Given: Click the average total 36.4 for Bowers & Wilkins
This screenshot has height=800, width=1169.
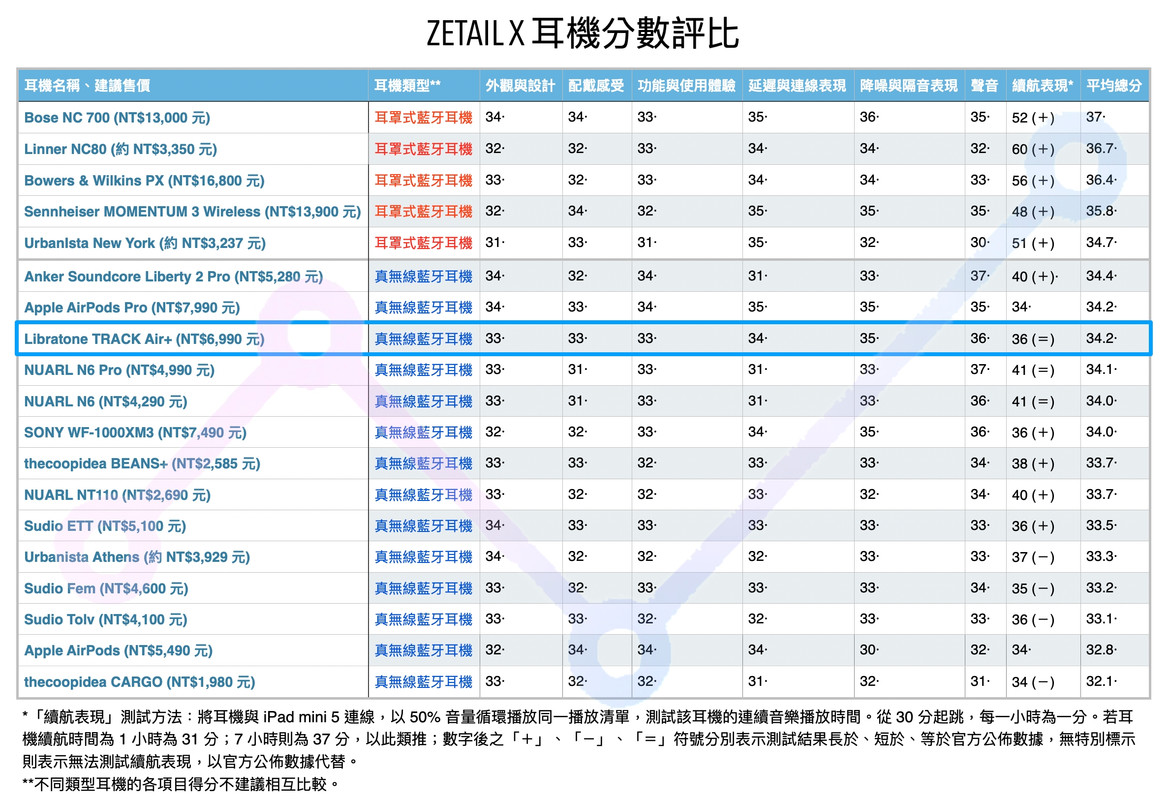Looking at the screenshot, I should coord(1100,180).
